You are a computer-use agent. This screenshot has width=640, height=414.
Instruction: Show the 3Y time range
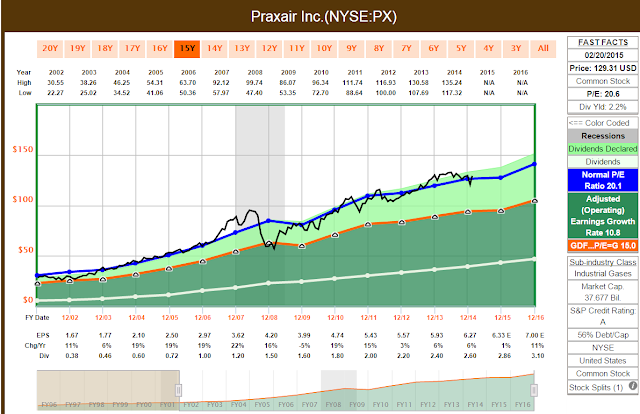point(516,49)
